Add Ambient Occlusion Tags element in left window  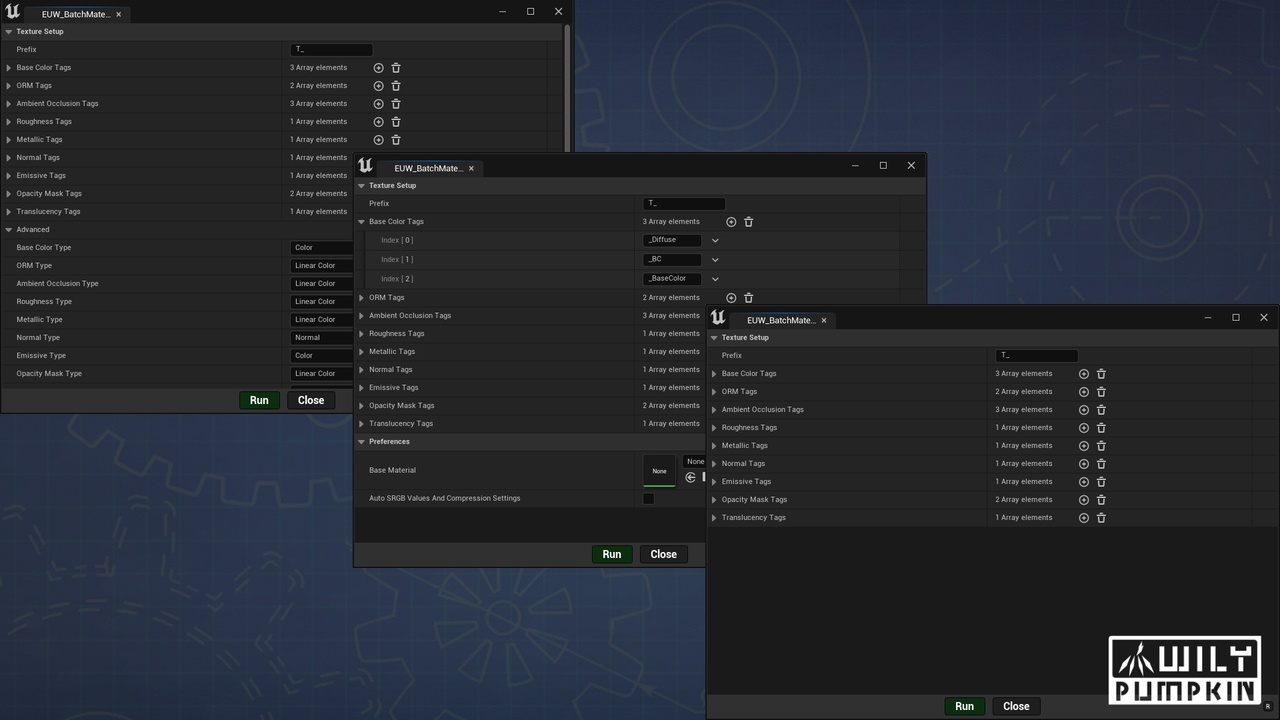click(378, 104)
